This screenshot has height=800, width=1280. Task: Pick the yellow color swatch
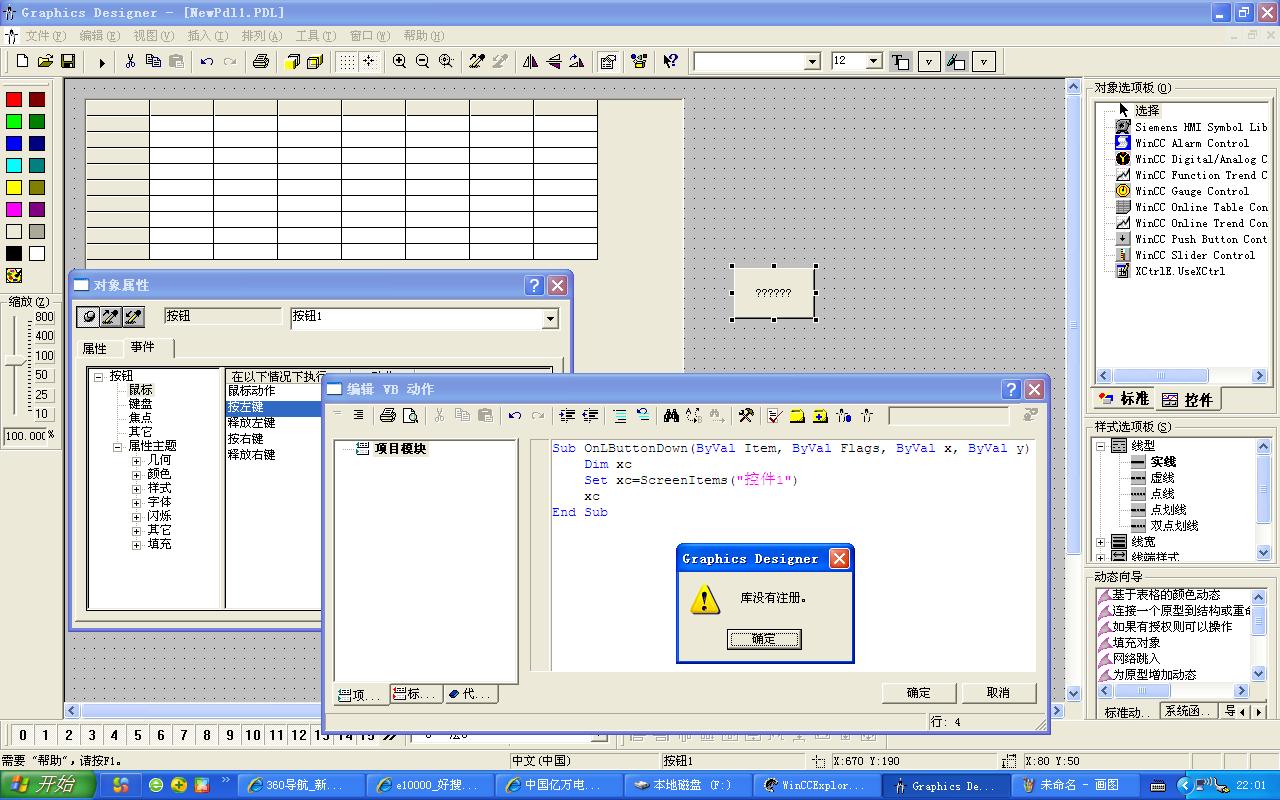tap(14, 187)
